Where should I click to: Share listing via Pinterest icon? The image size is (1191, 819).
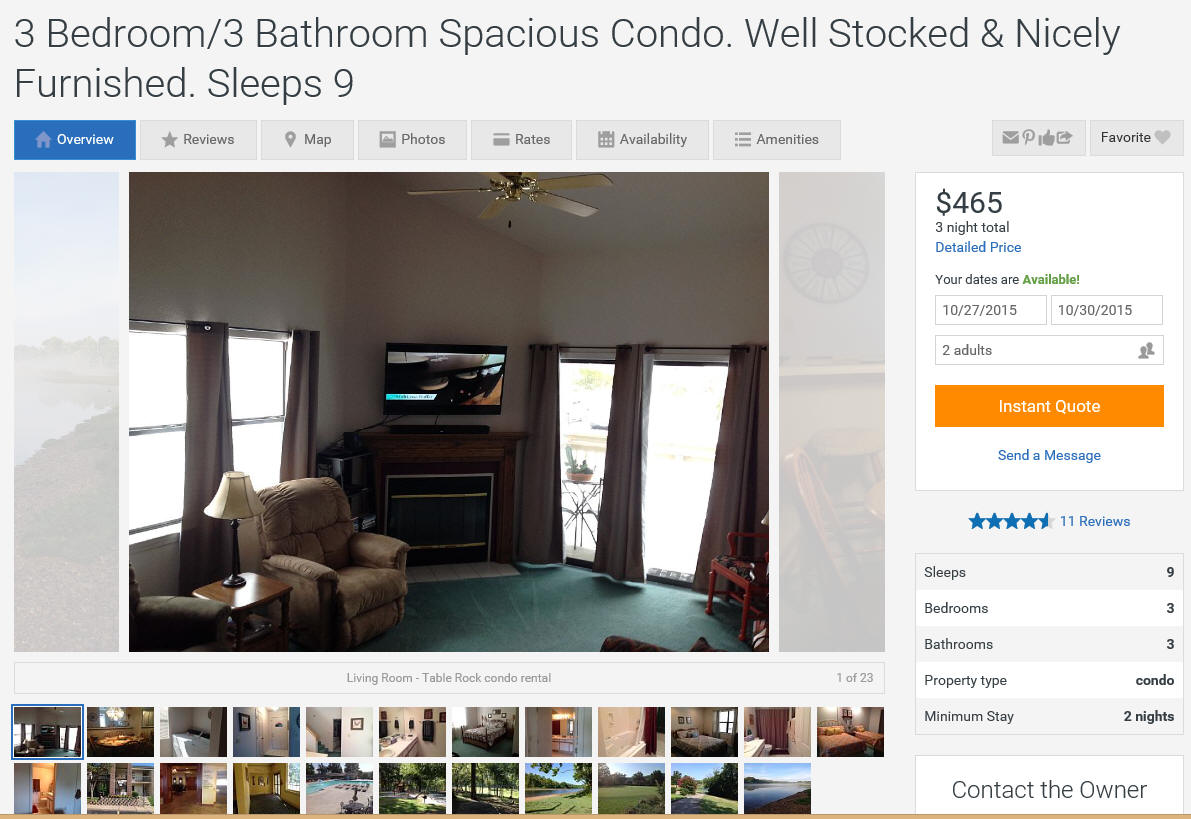click(1028, 138)
